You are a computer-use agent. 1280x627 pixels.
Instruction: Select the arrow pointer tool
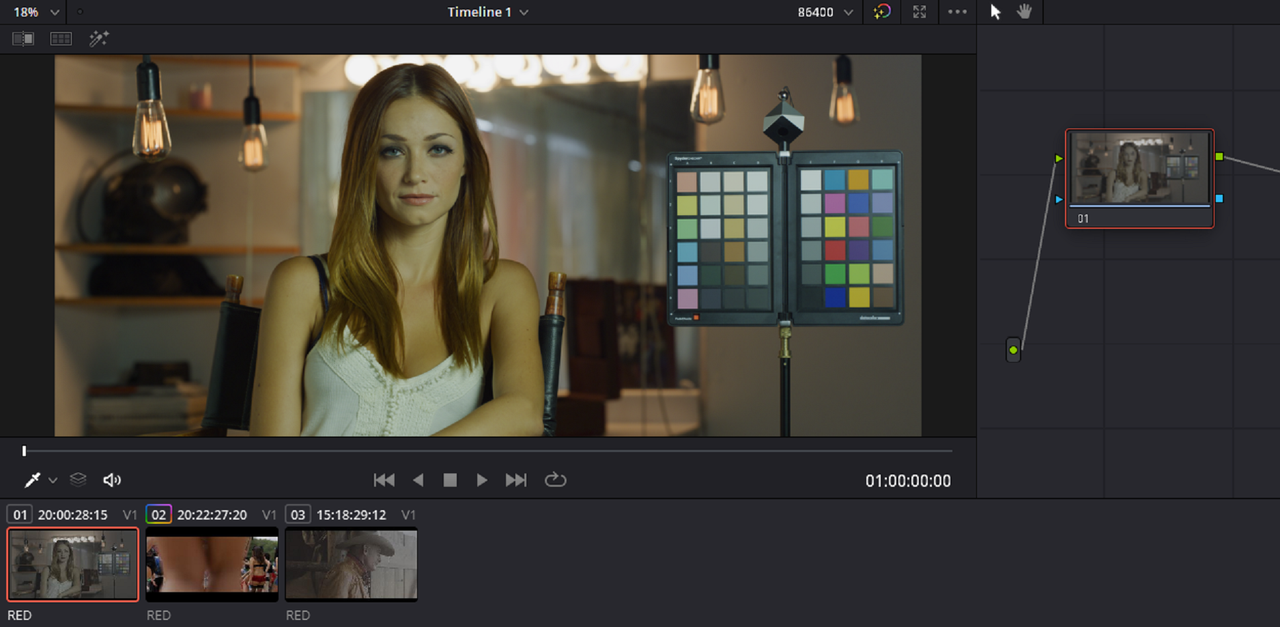tap(995, 12)
